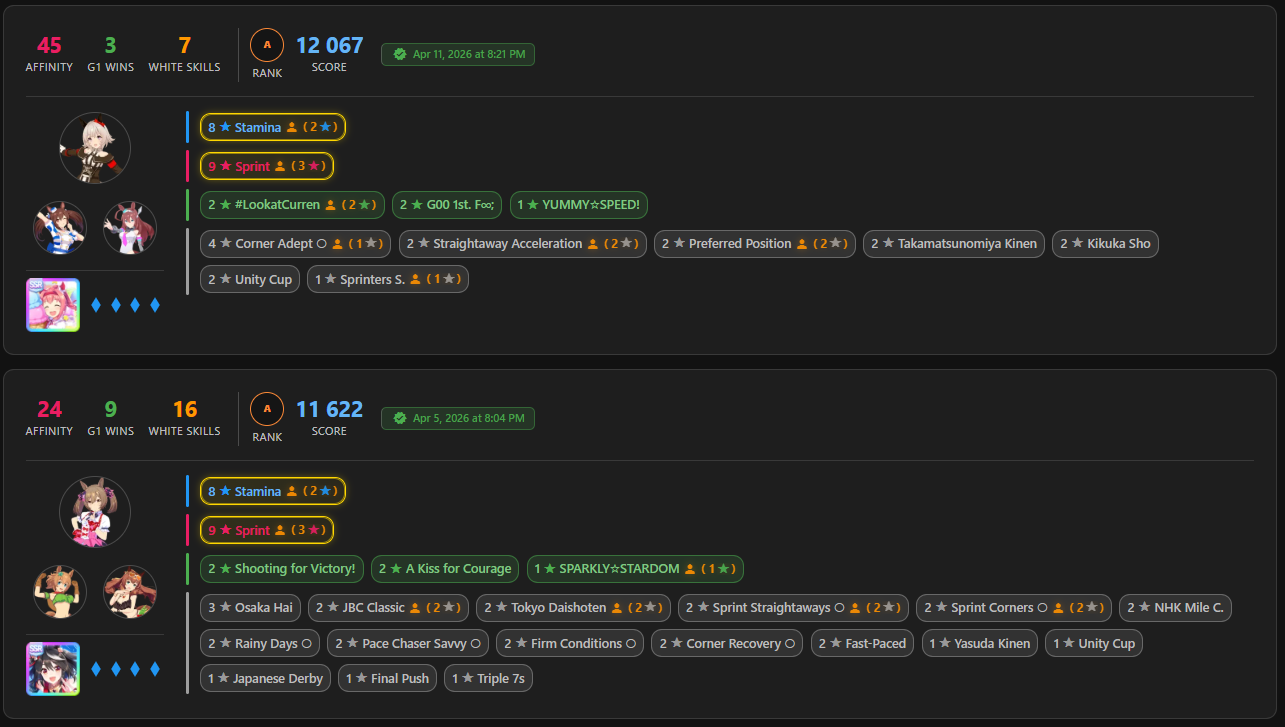Click the left parent portrait in the 12 067 card

coord(60,228)
